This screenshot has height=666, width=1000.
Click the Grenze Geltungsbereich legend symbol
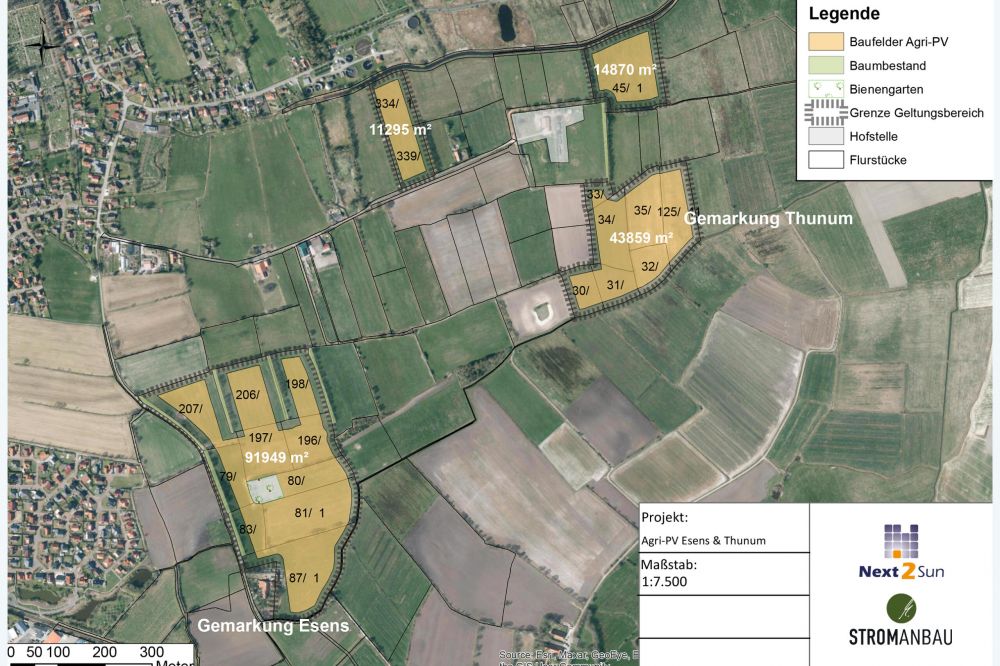pos(826,113)
